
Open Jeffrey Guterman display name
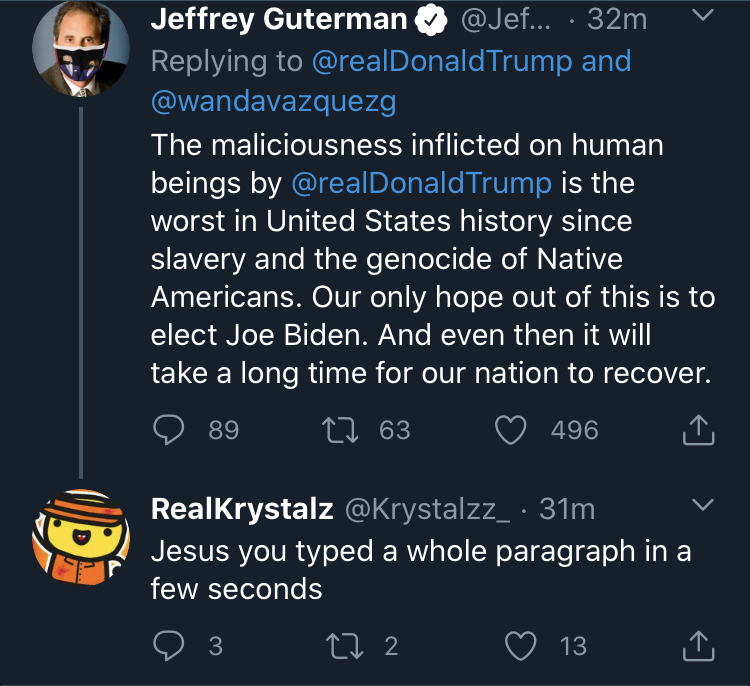click(x=279, y=19)
